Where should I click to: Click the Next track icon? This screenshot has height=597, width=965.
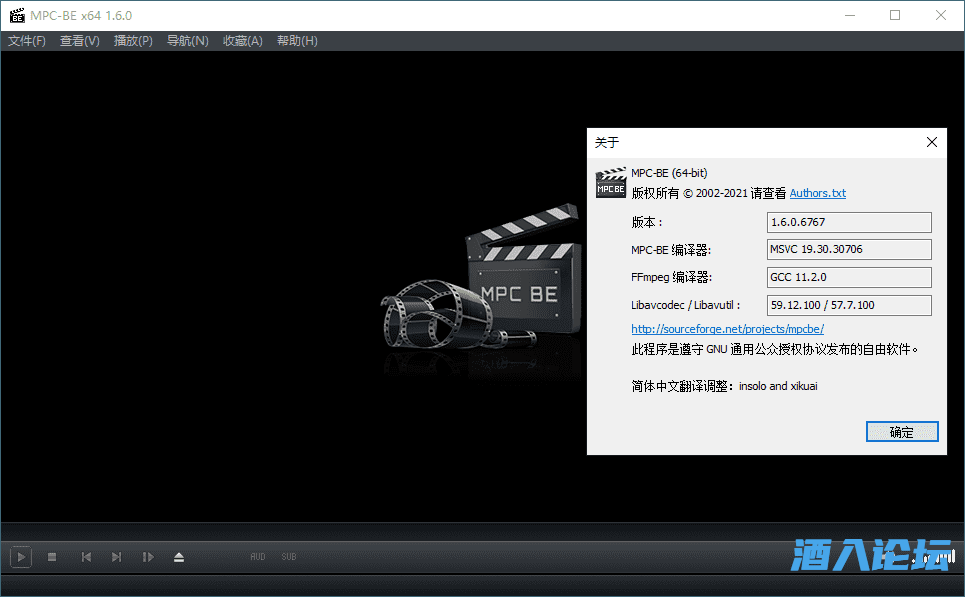[116, 557]
